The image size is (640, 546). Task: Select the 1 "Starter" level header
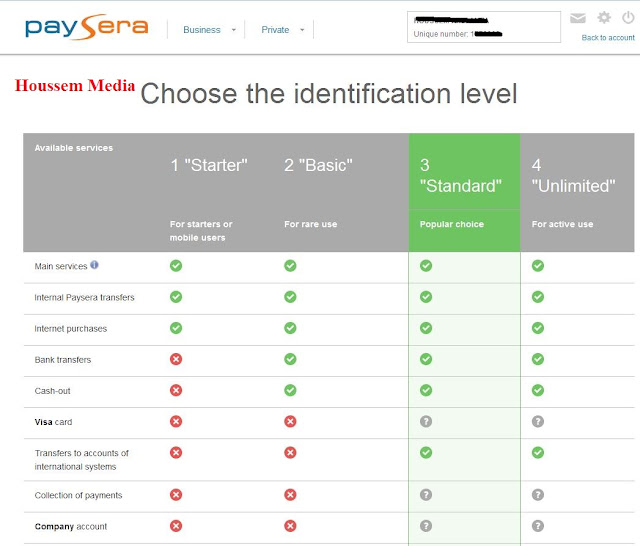[x=209, y=165]
